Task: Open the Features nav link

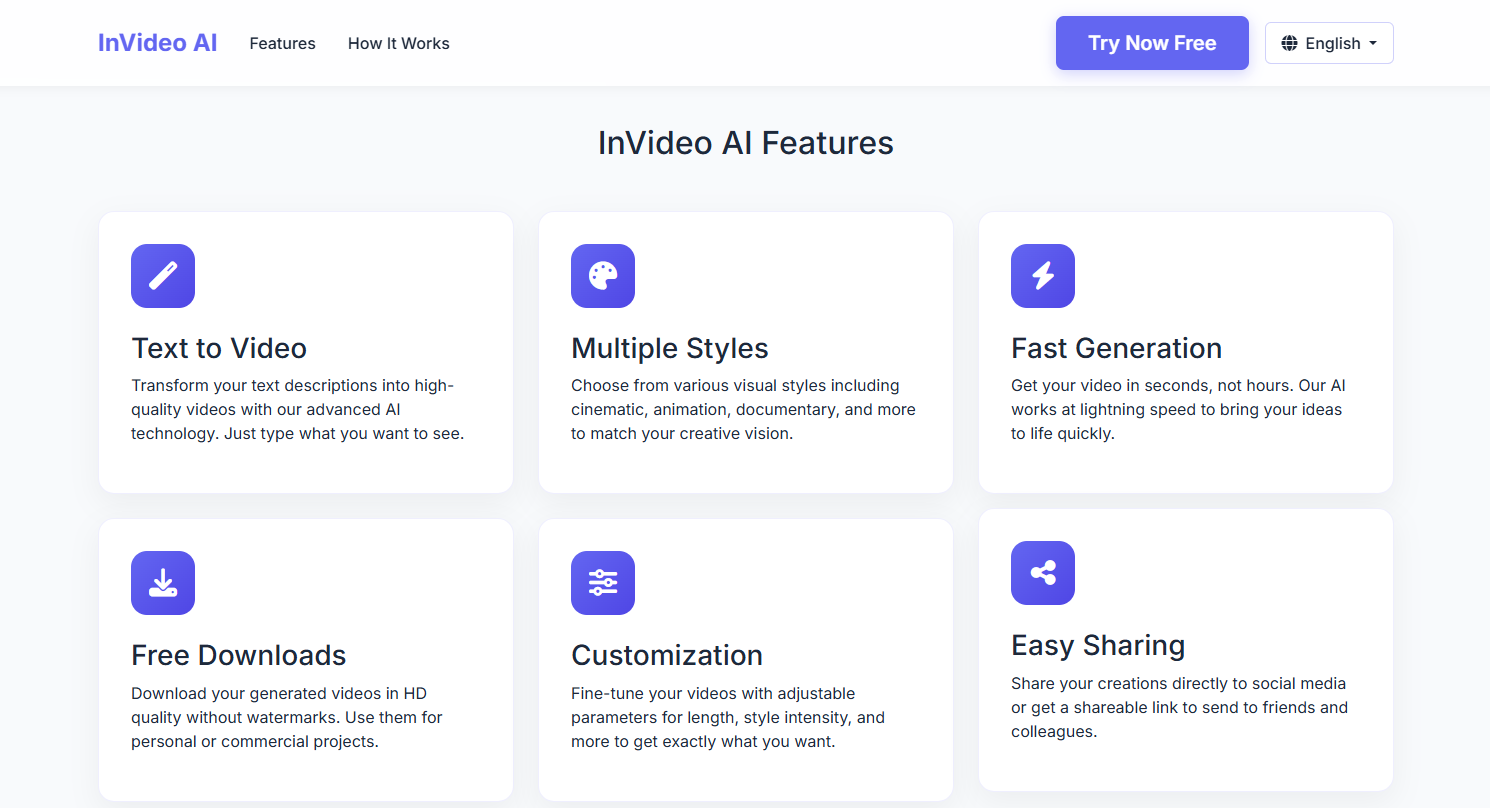Action: 283,43
